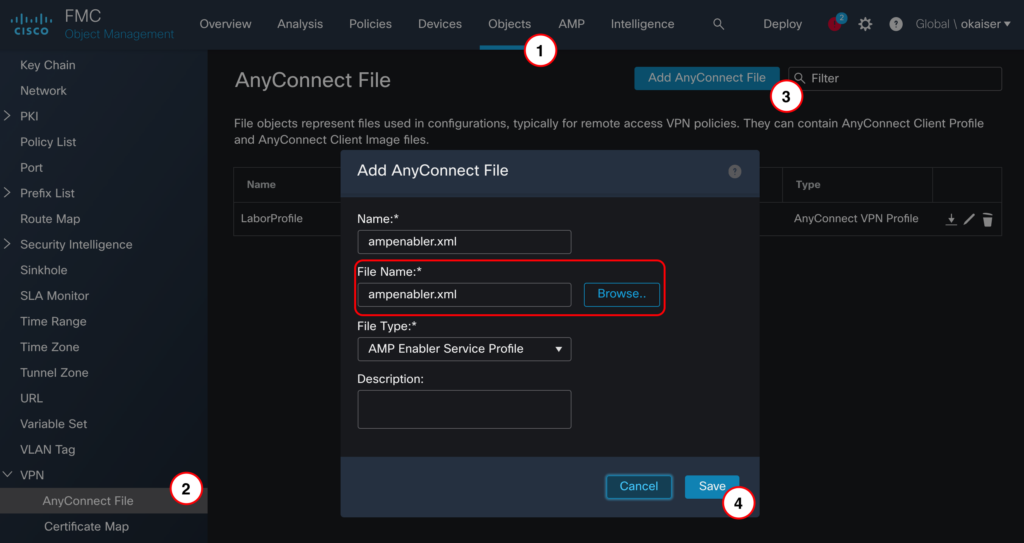Click the Type column header

pos(808,185)
